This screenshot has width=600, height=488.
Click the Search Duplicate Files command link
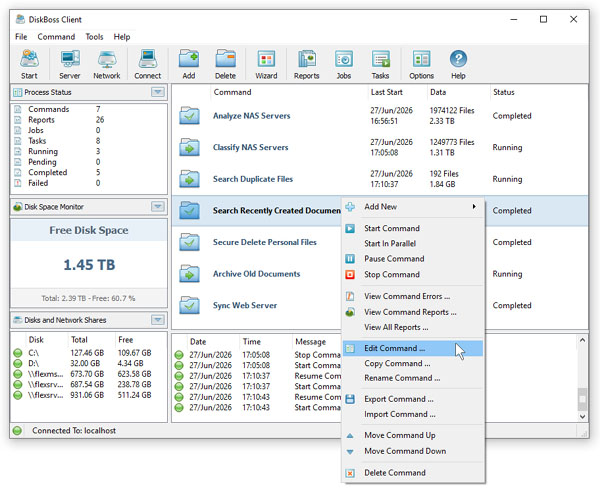point(253,179)
